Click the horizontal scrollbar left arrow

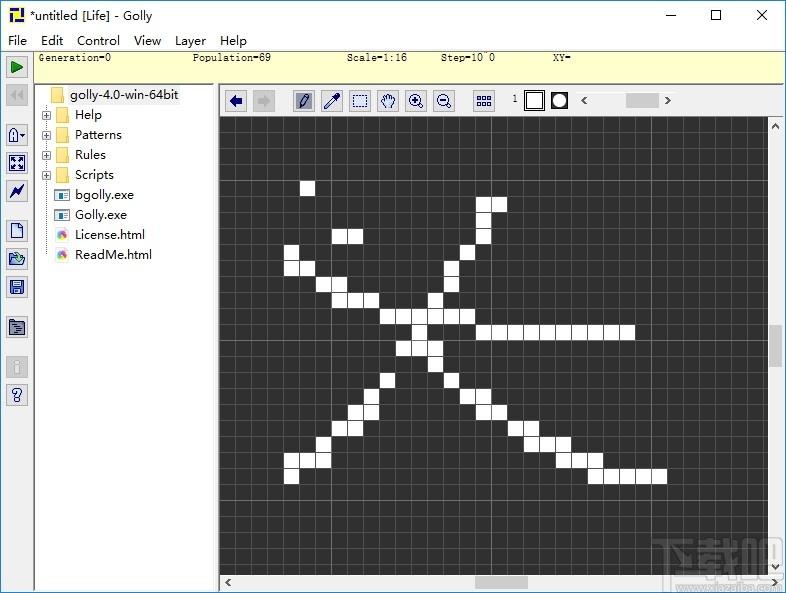point(228,582)
